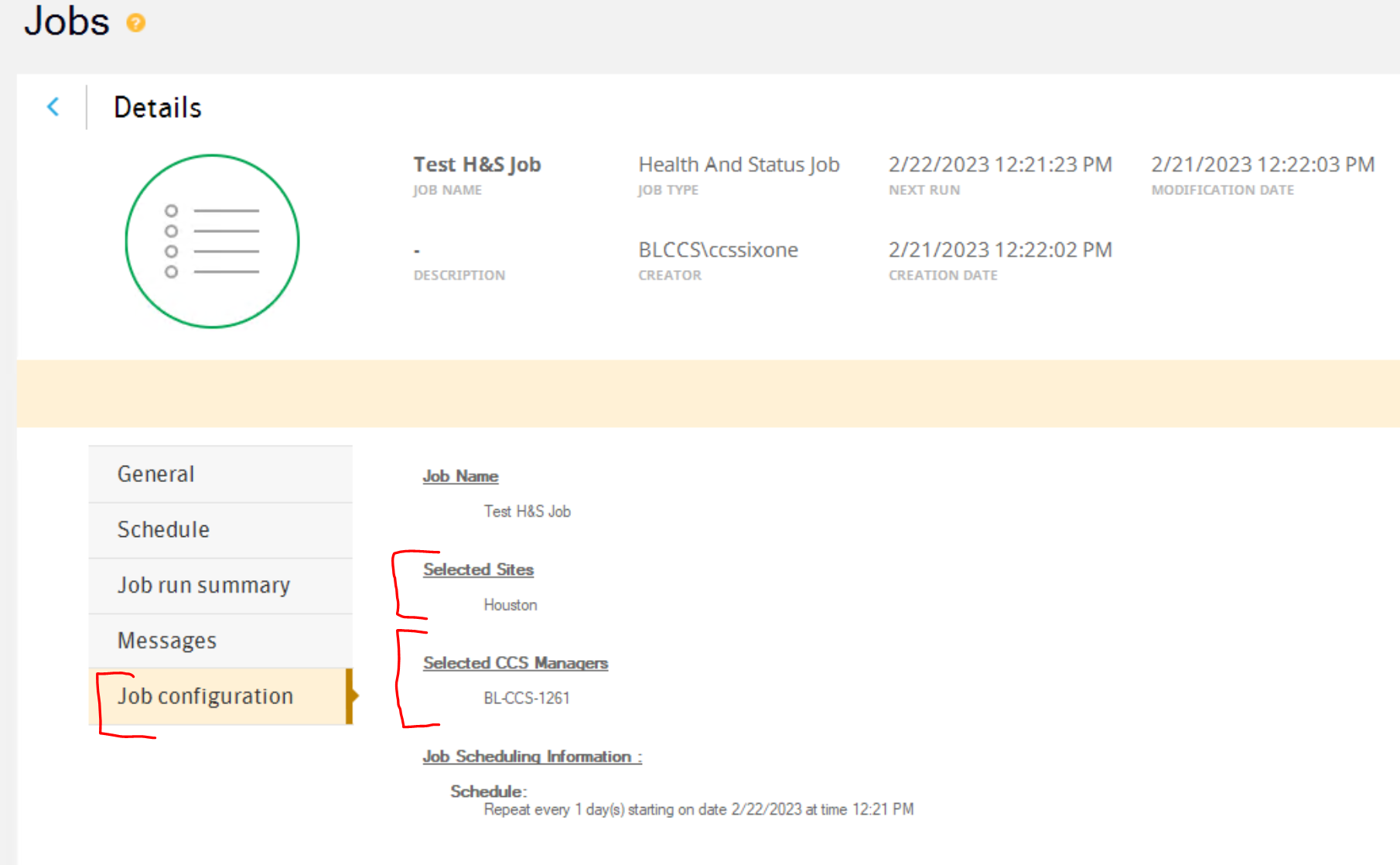Click the Selected CCS Managers heading

[515, 664]
